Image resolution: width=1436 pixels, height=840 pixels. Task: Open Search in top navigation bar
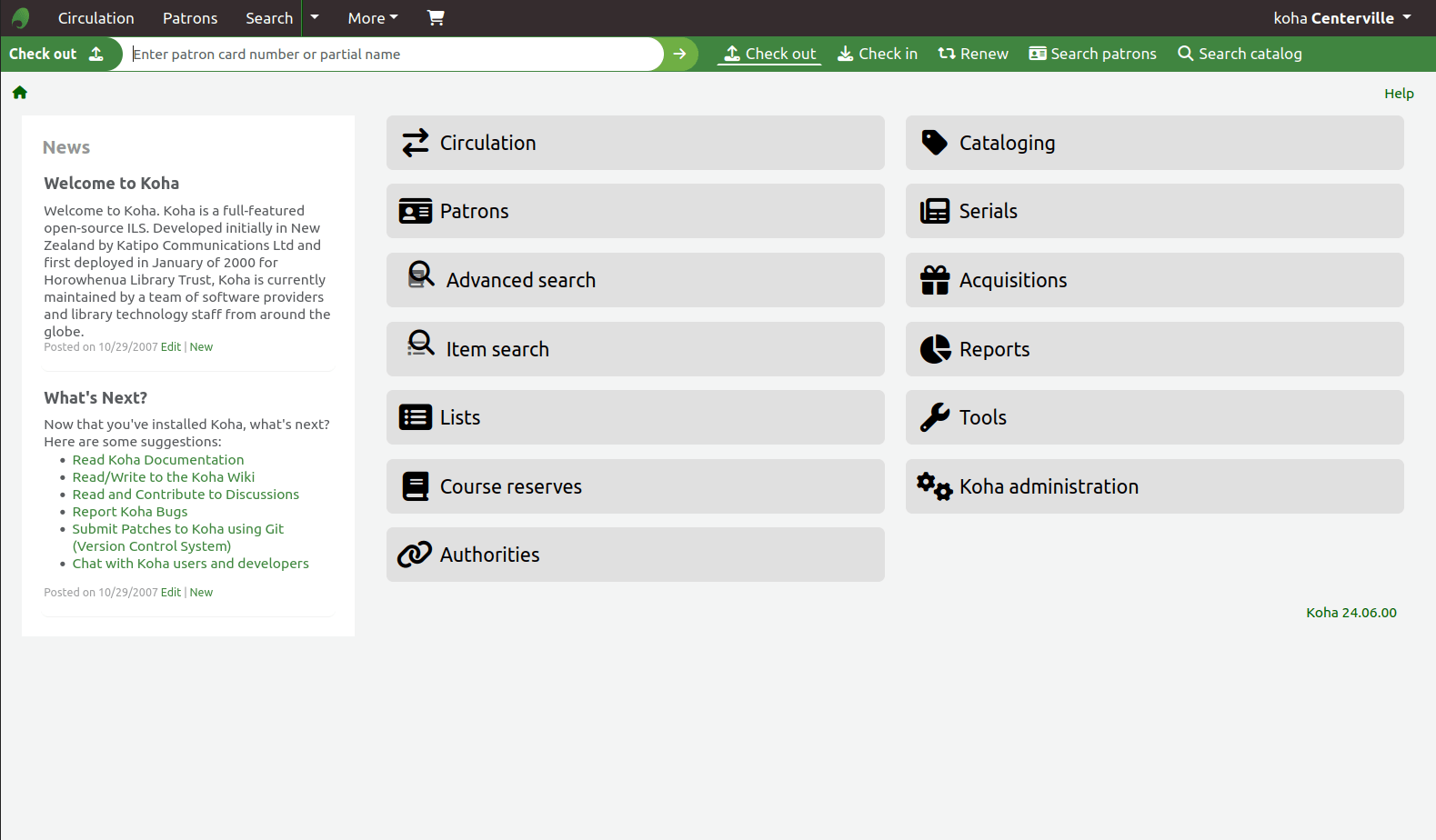269,18
